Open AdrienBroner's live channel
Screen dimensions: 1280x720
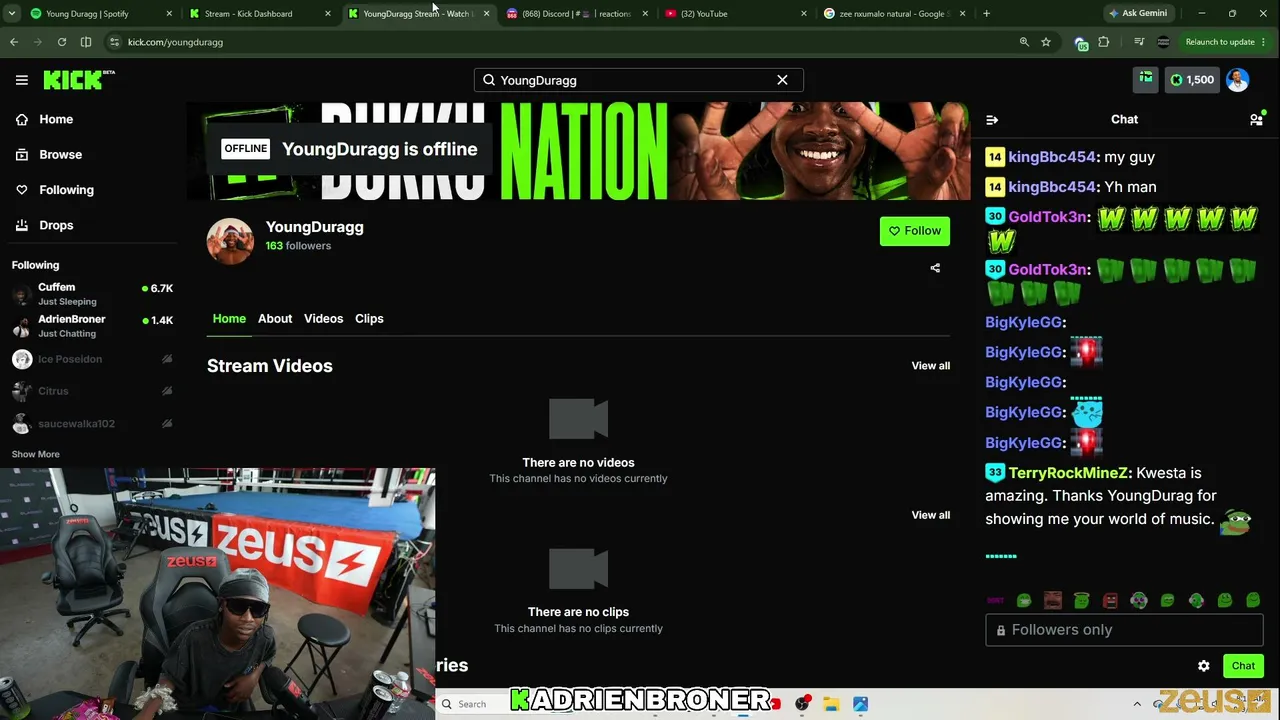pos(92,326)
